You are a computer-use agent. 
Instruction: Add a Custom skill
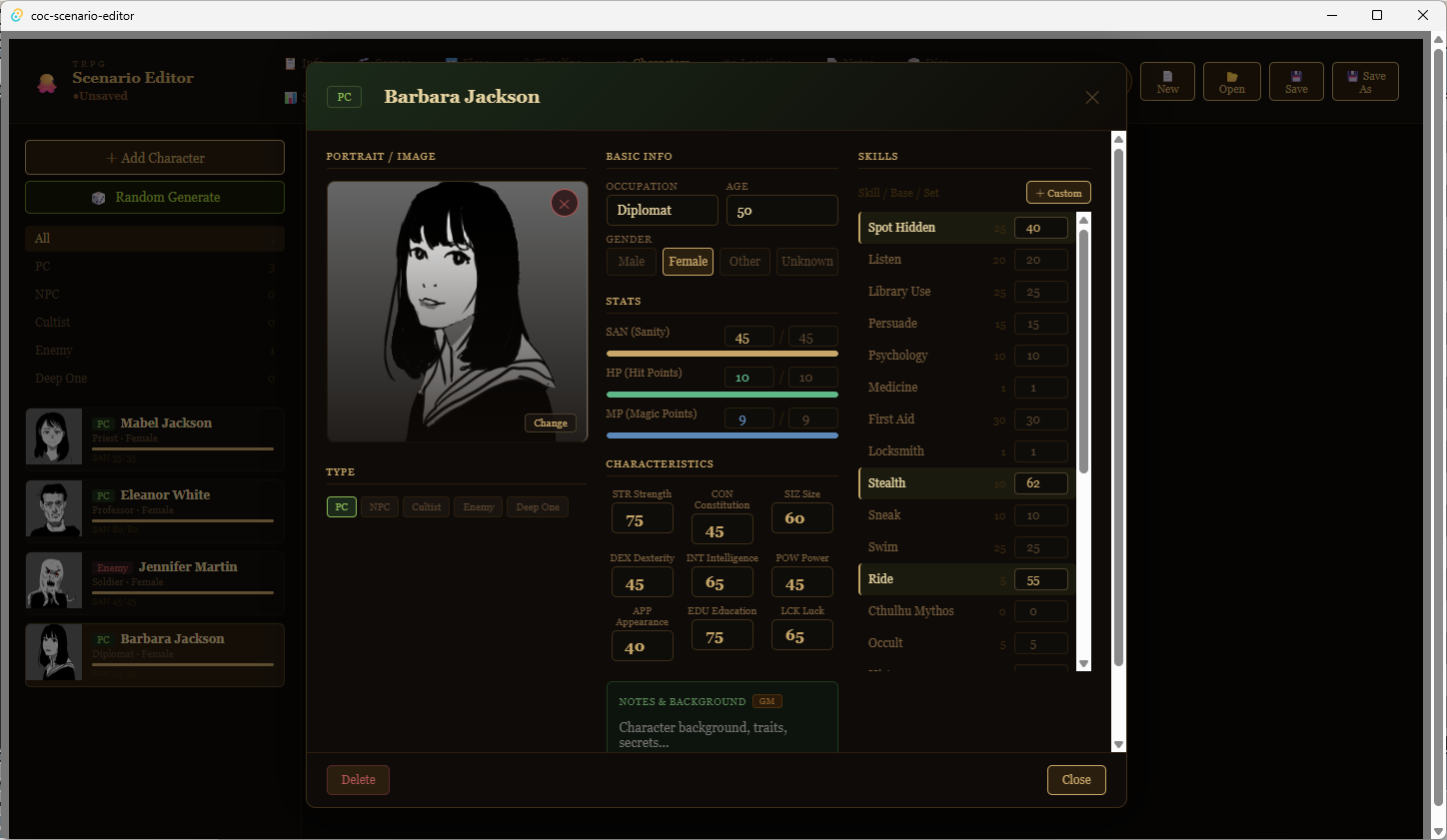(x=1058, y=193)
